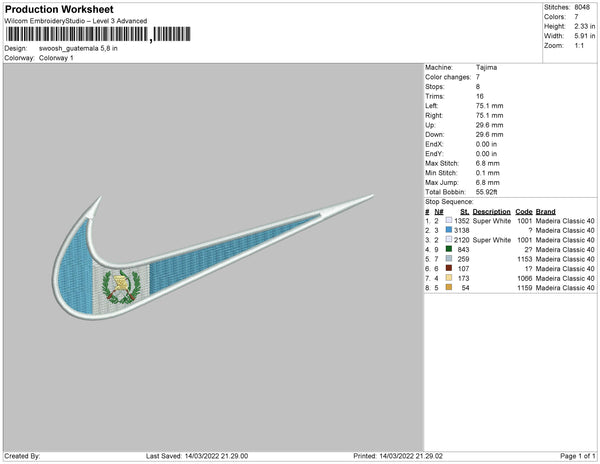Click the "Color changes:" label
The image size is (600, 464).
[x=448, y=77]
